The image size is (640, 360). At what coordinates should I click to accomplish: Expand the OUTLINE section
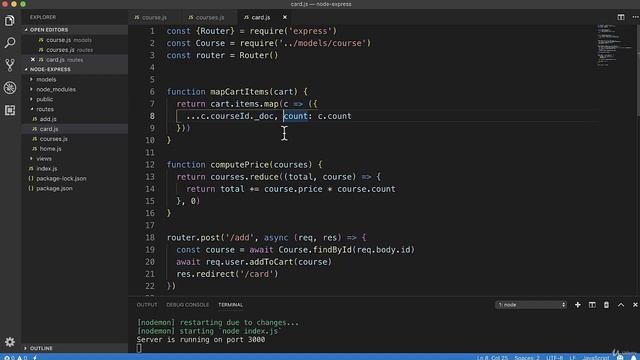41,348
